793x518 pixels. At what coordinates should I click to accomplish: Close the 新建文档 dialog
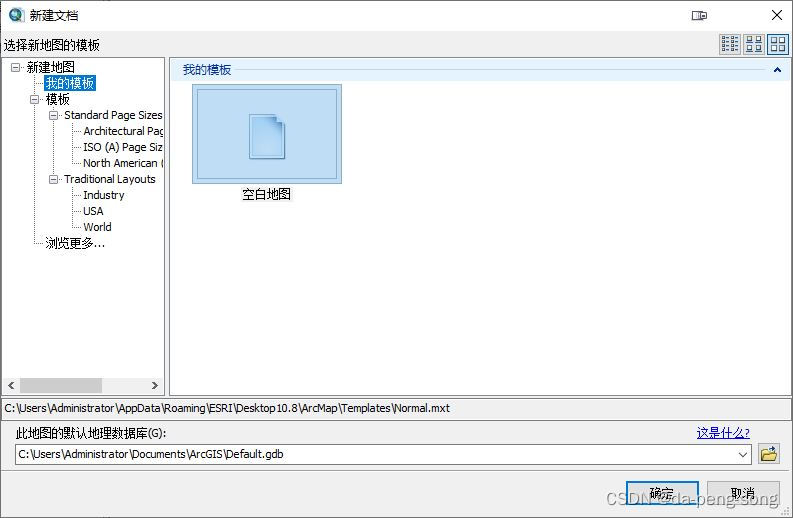coord(777,15)
